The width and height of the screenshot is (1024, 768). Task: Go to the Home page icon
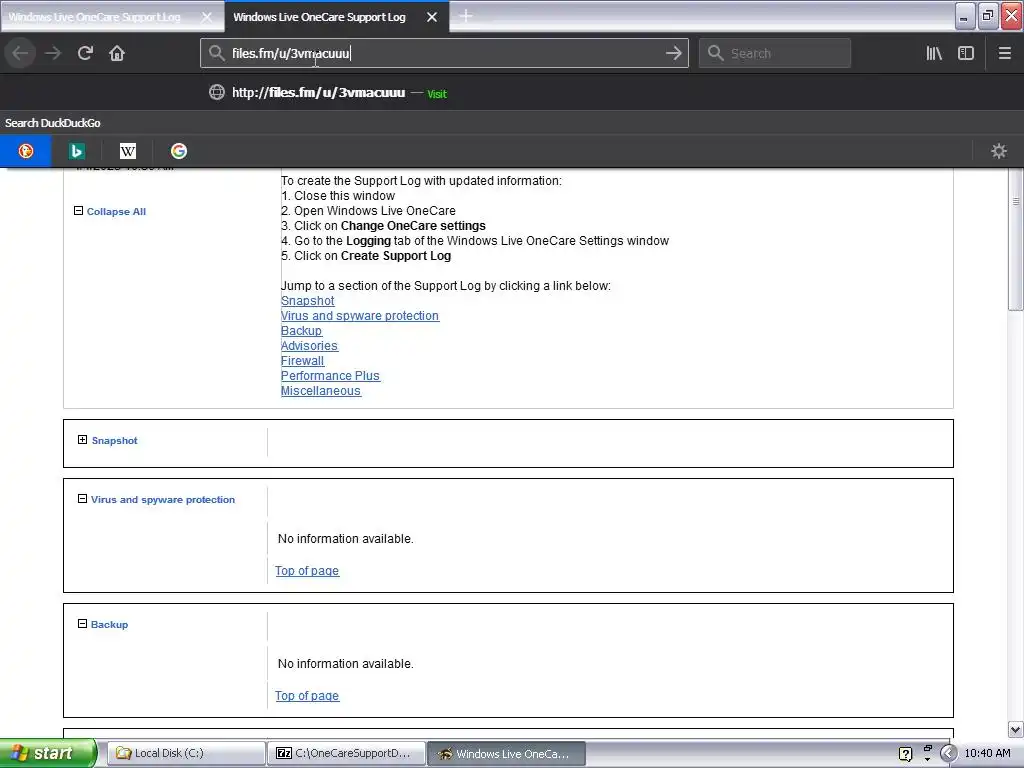[117, 53]
